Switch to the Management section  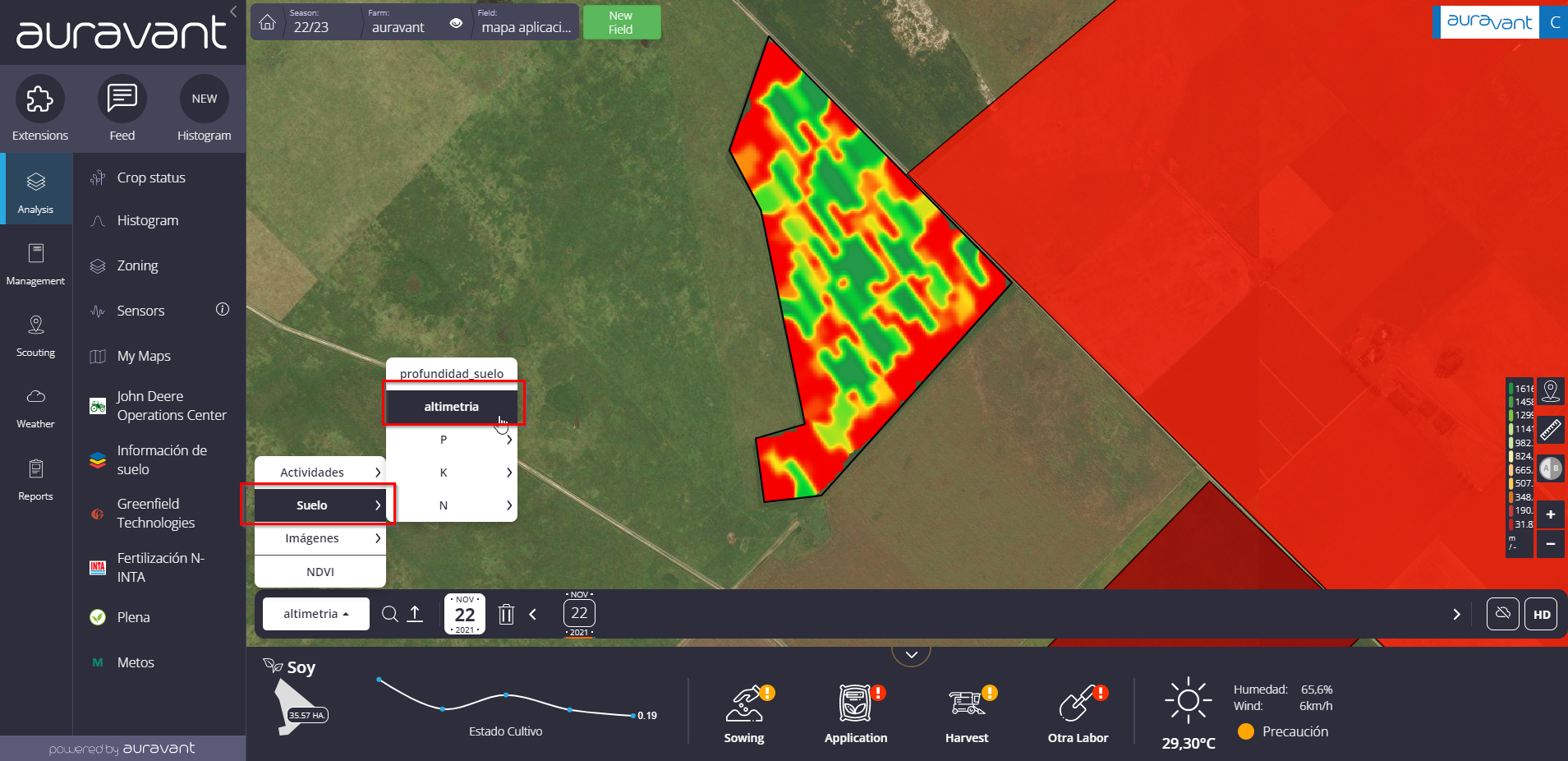(35, 264)
